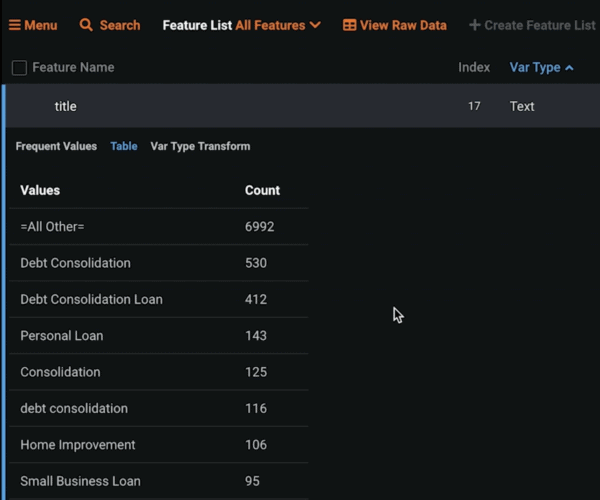
Task: Select the Home Improvement row
Action: coord(159,445)
